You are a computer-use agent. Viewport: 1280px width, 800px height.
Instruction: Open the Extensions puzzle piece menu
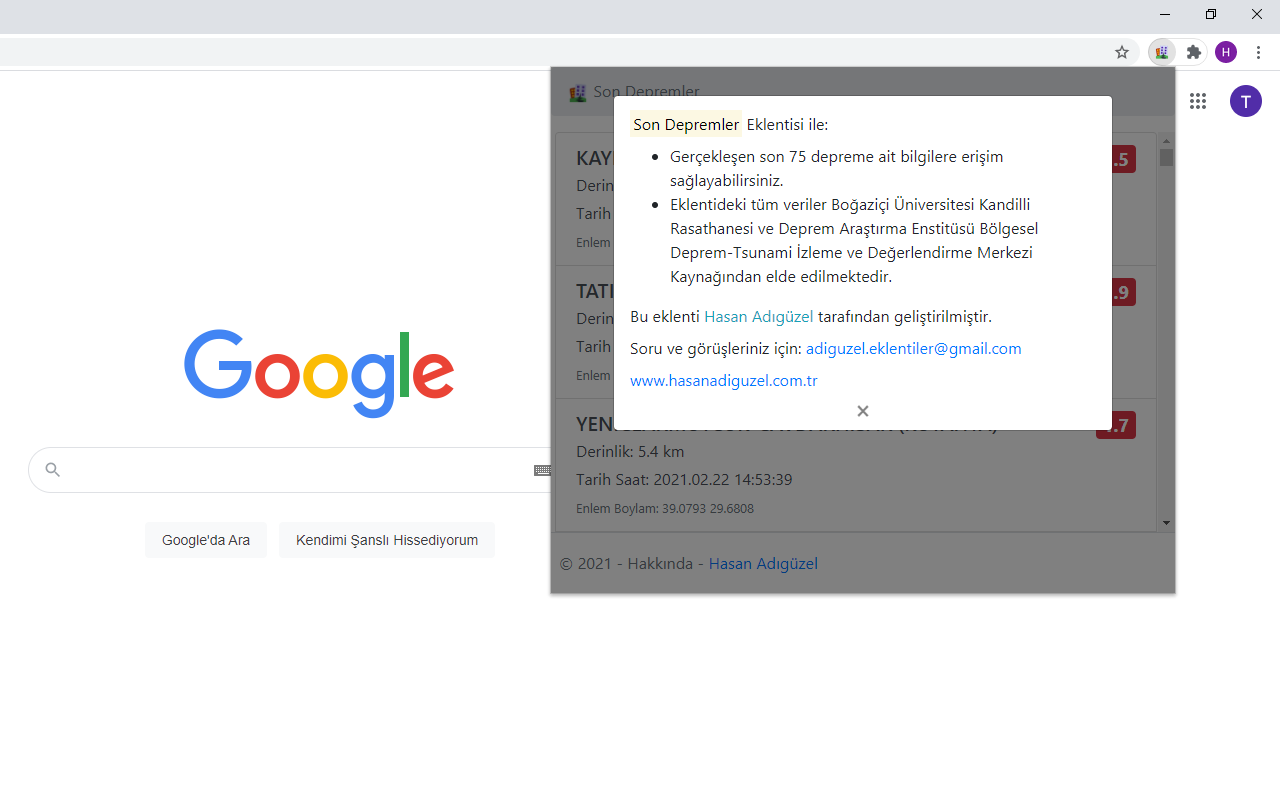(x=1193, y=52)
